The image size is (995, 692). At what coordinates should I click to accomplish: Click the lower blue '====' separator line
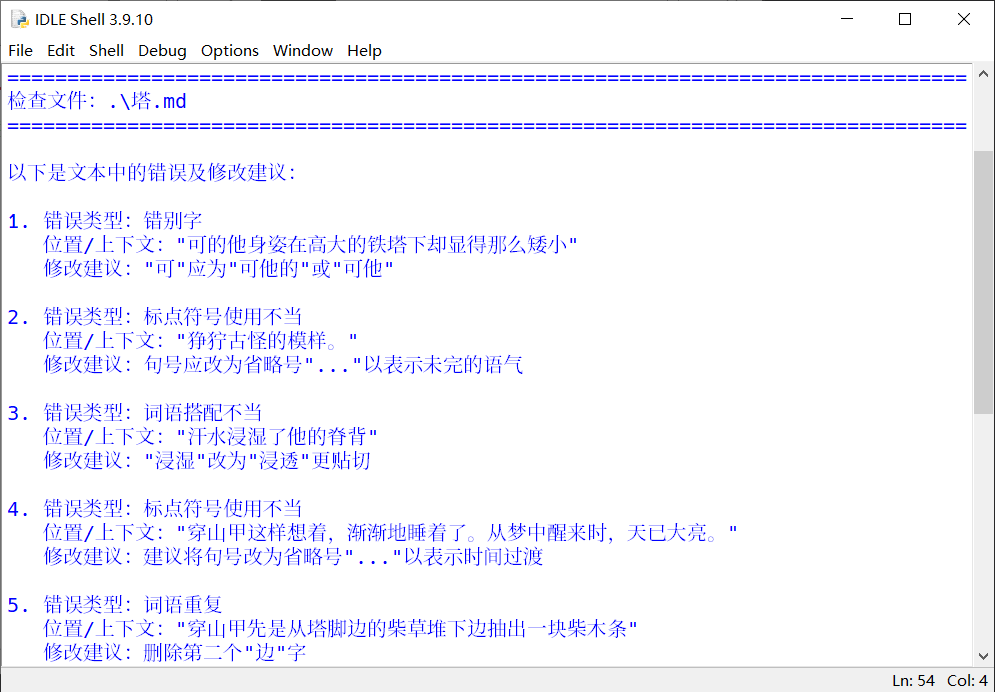pyautogui.click(x=487, y=126)
